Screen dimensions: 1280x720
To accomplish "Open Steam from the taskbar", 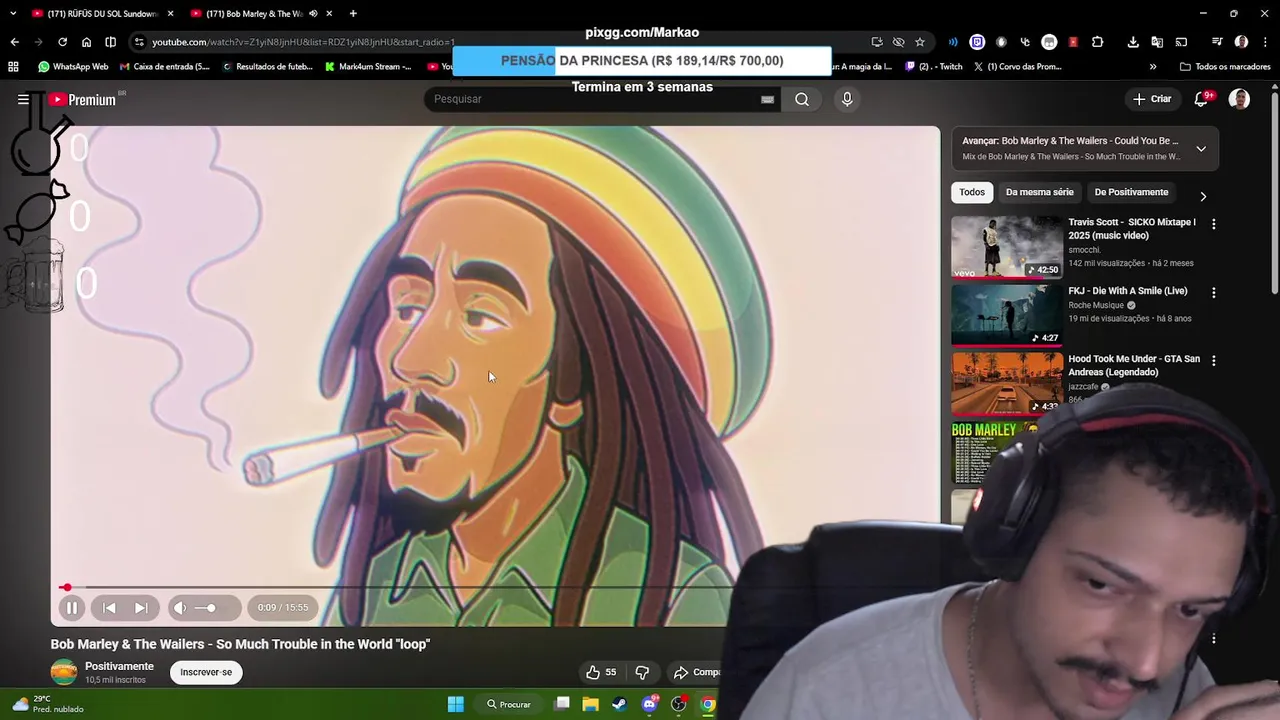I will (619, 704).
